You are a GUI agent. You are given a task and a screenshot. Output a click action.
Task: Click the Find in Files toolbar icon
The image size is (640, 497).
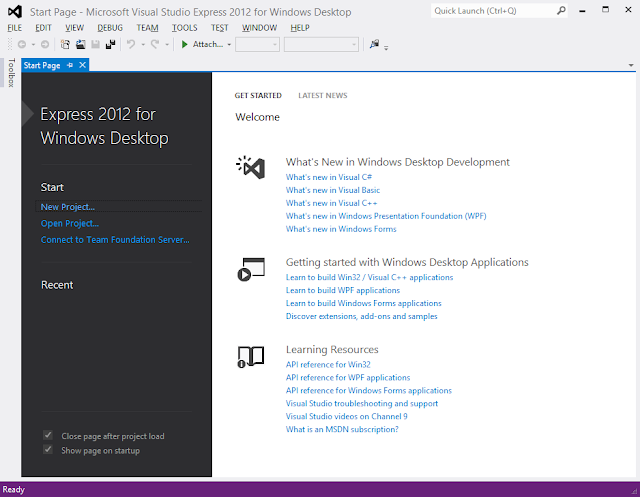pyautogui.click(x=374, y=44)
